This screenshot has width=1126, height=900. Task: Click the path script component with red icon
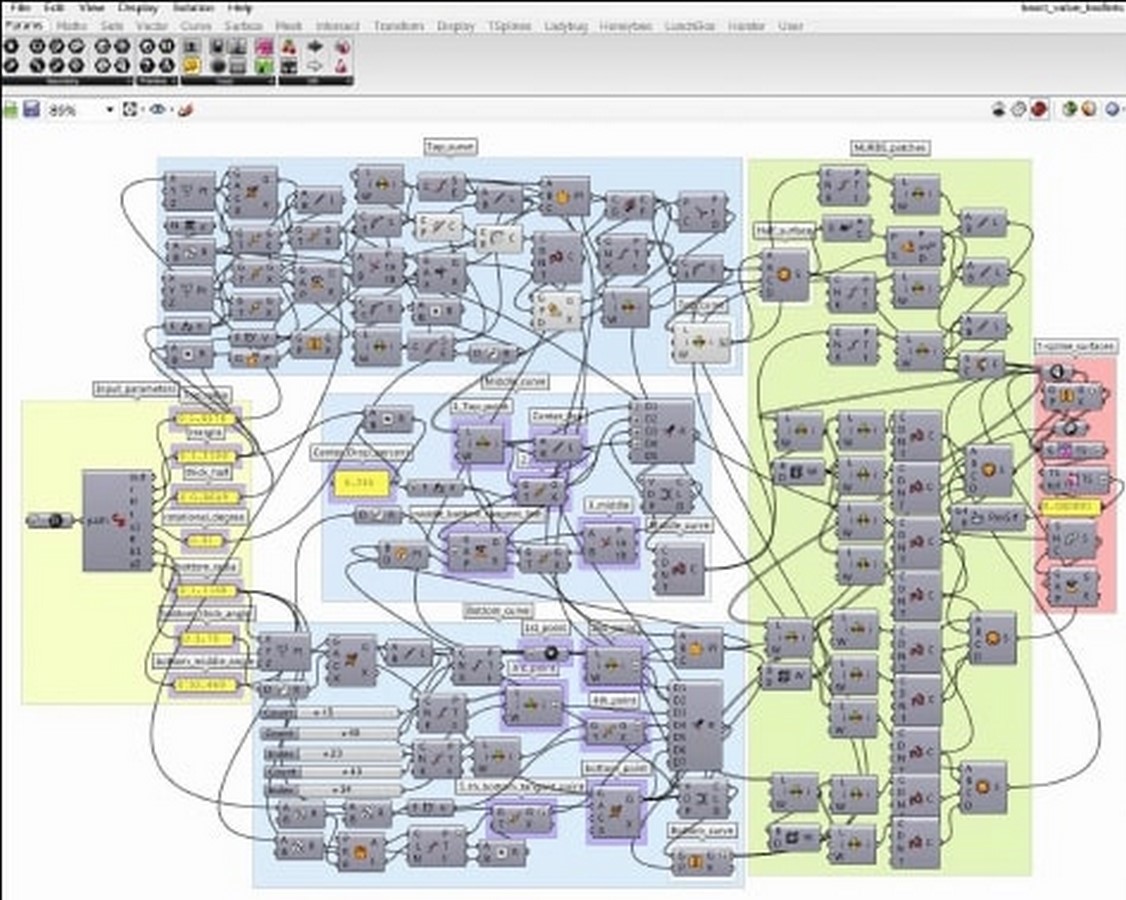click(x=118, y=521)
